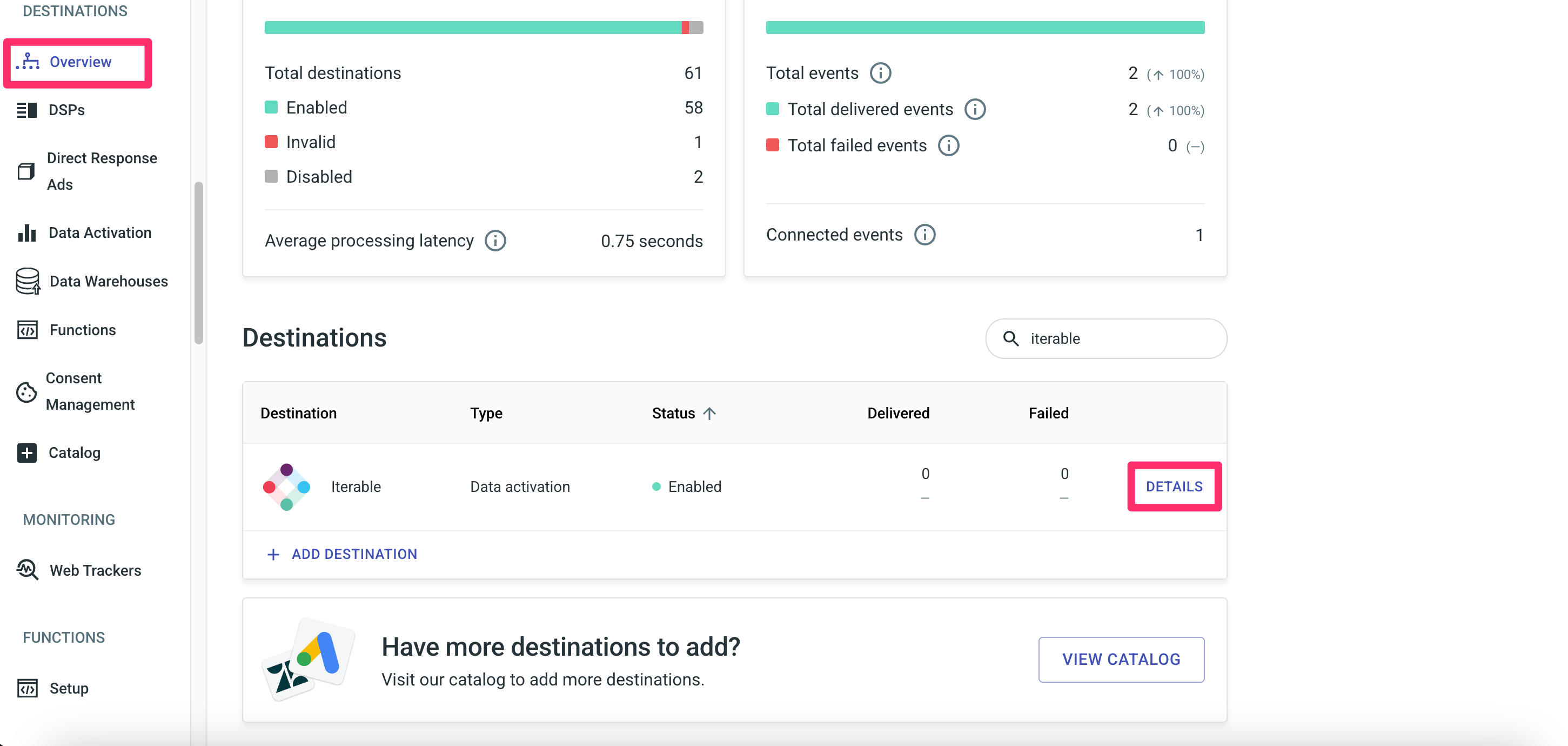1568x746 pixels.
Task: Click the destinations status progress bar
Action: click(483, 28)
